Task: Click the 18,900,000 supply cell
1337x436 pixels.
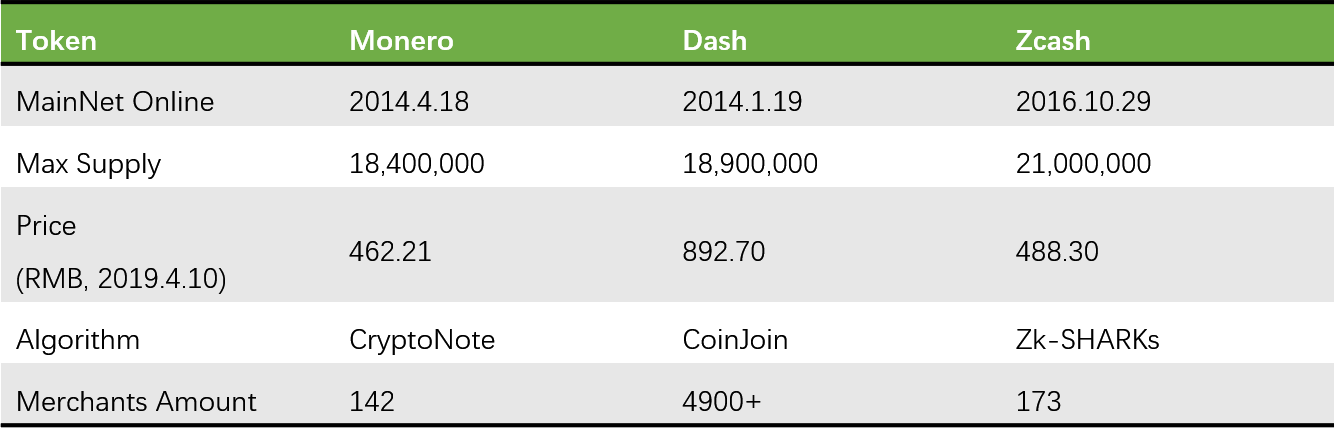Action: point(750,164)
